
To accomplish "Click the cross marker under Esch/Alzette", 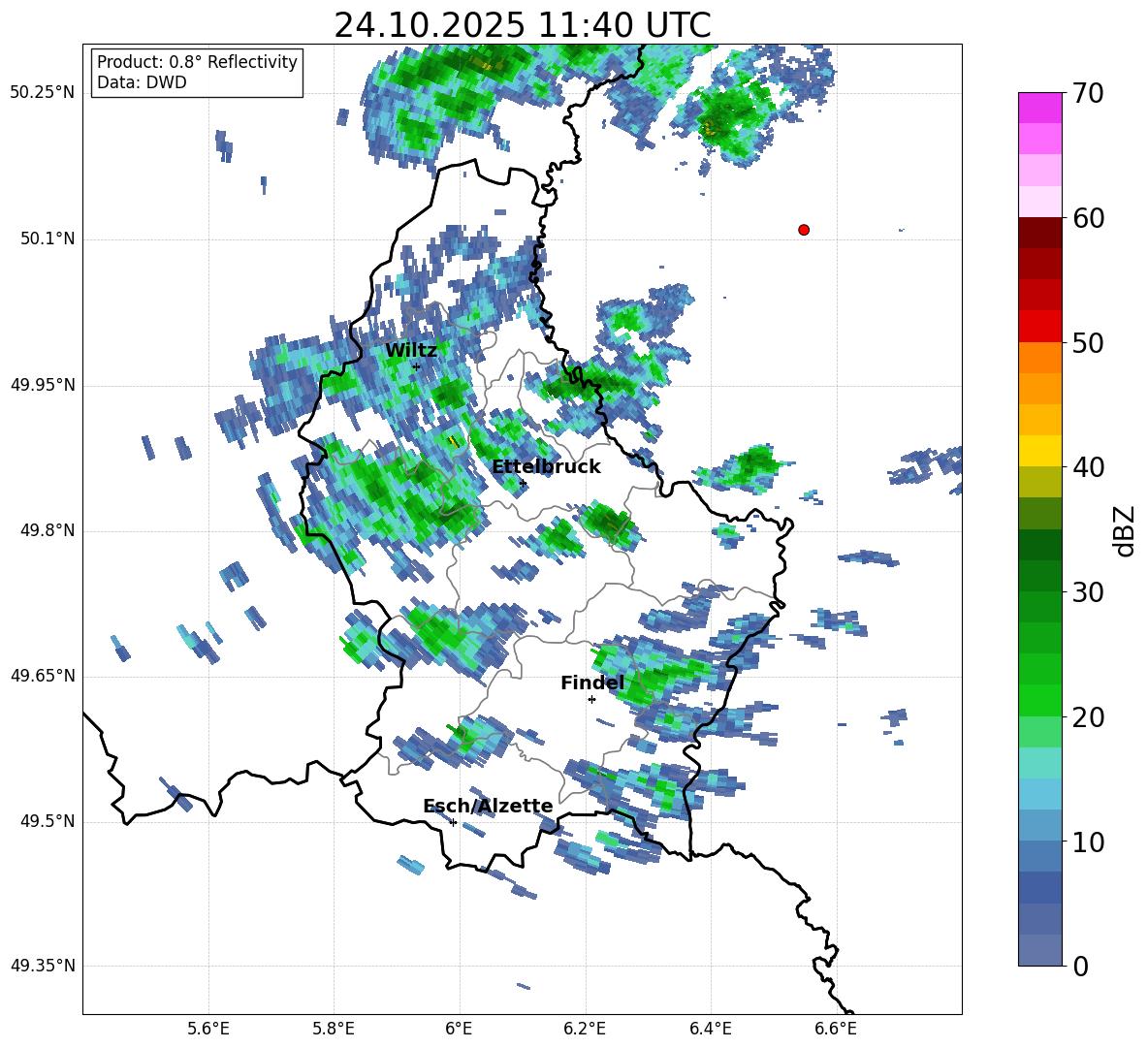I will [x=453, y=822].
